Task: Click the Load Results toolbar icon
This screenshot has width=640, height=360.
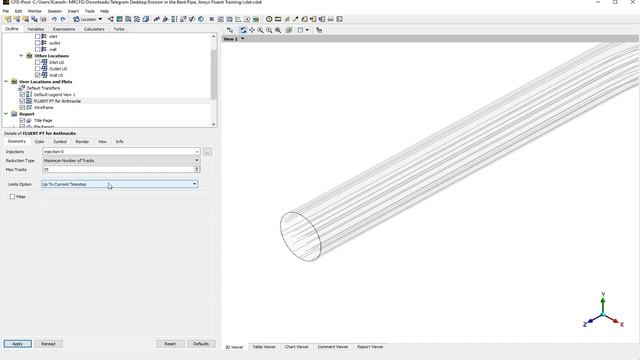Action: point(8,19)
